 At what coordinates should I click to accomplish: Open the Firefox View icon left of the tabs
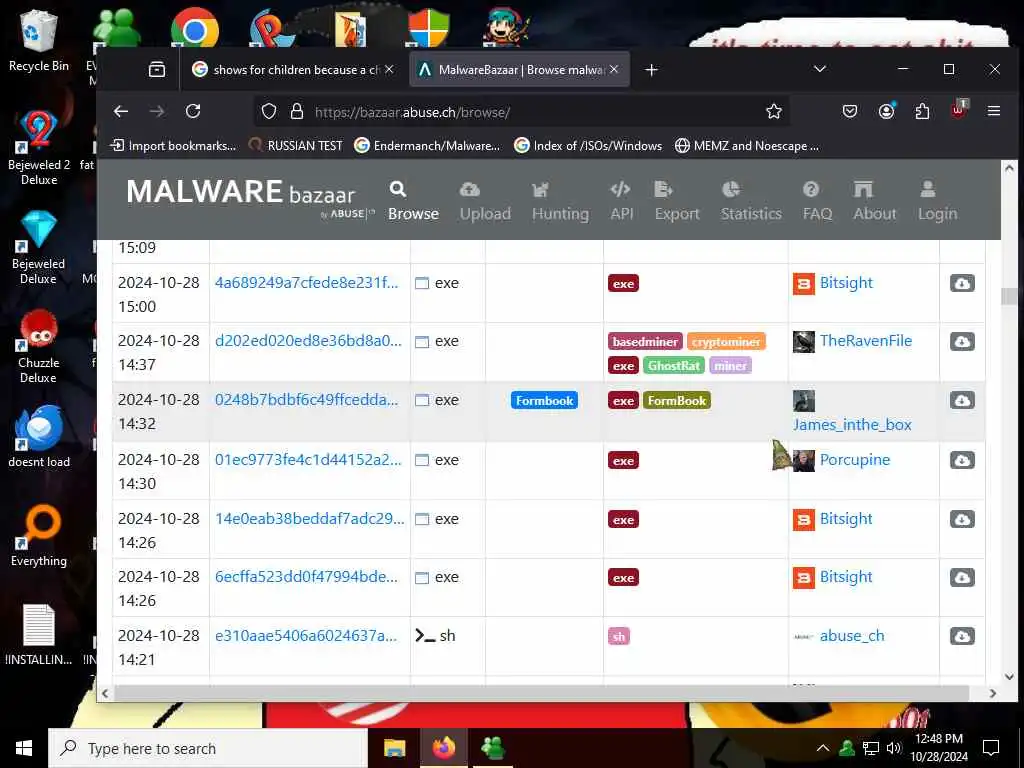click(157, 69)
